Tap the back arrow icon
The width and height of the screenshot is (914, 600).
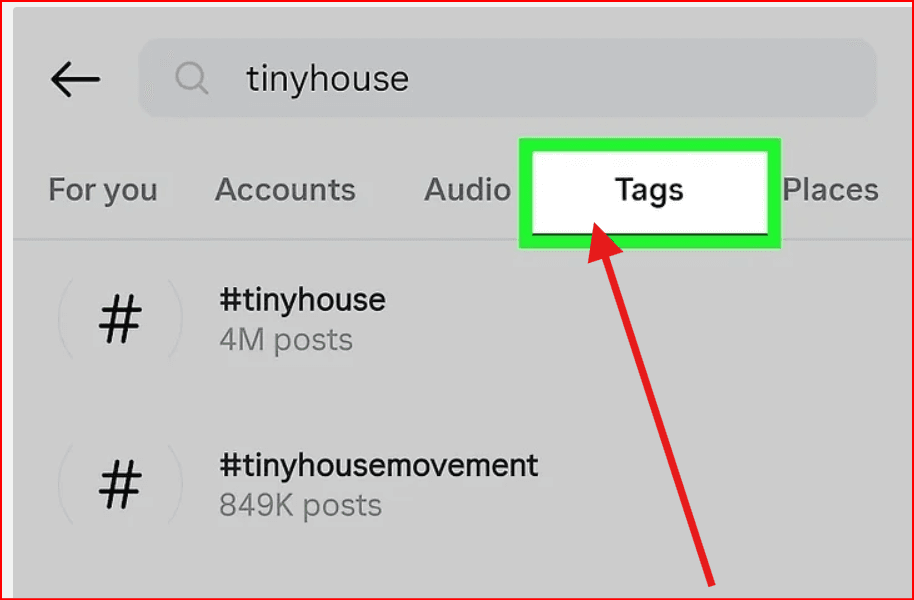point(75,80)
